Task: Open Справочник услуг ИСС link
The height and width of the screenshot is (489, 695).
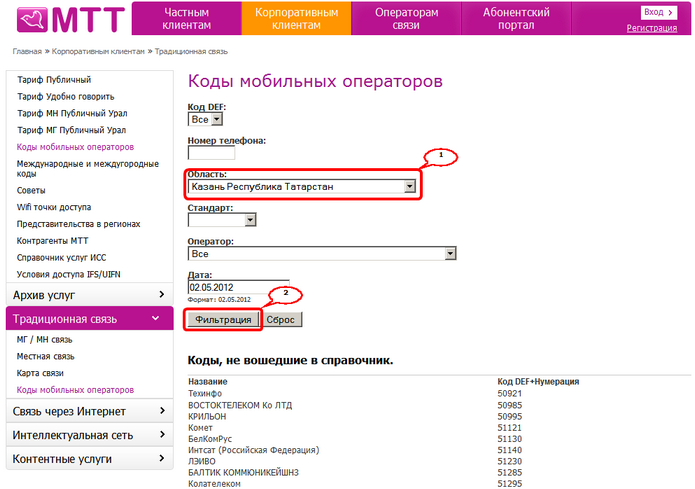Action: 61,258
